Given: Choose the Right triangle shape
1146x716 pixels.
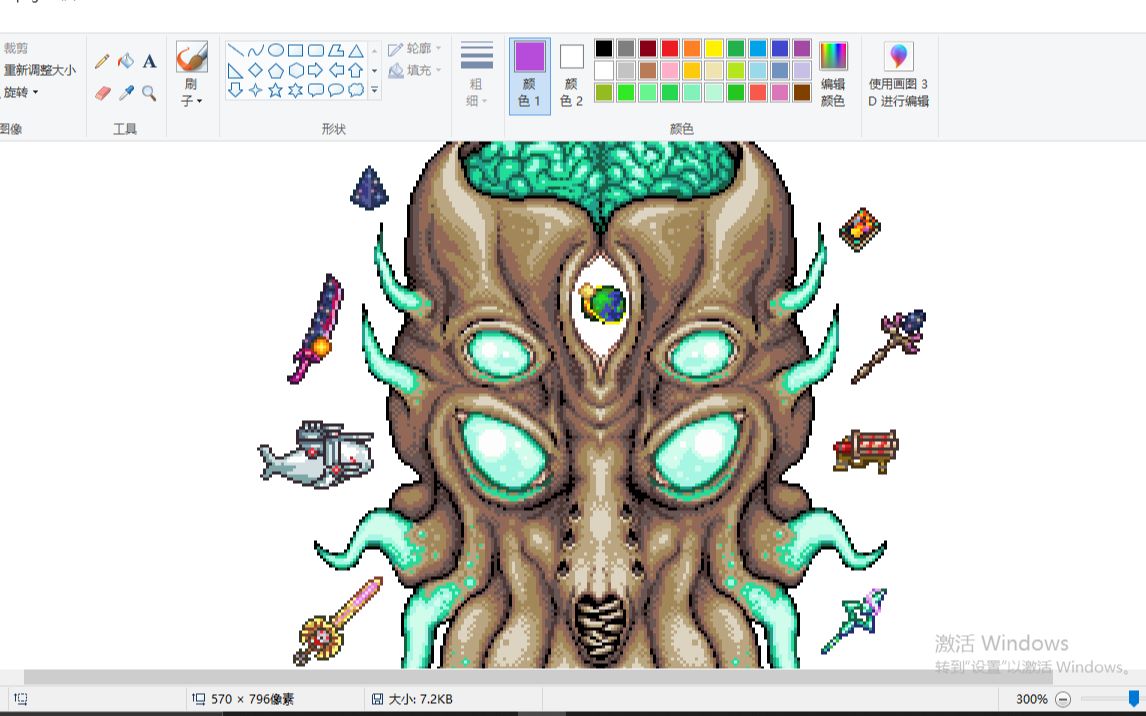Looking at the screenshot, I should [x=235, y=70].
